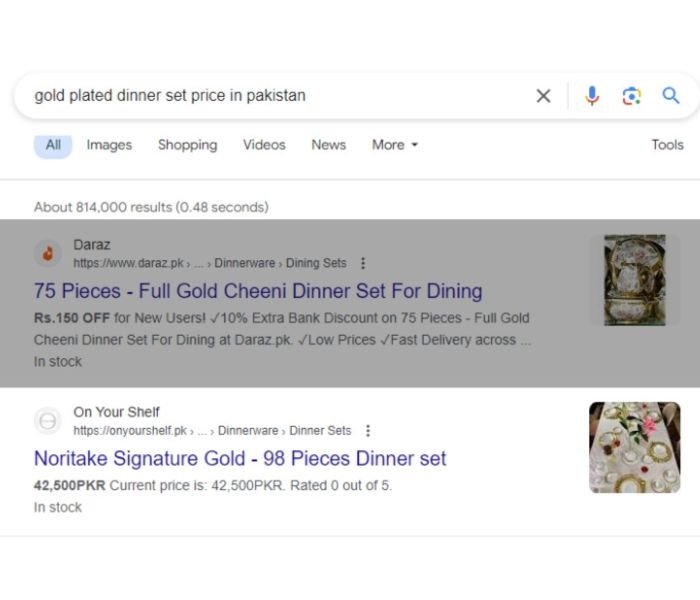Start voice search with microphone icon
Image resolution: width=700 pixels, height=600 pixels.
[x=592, y=96]
